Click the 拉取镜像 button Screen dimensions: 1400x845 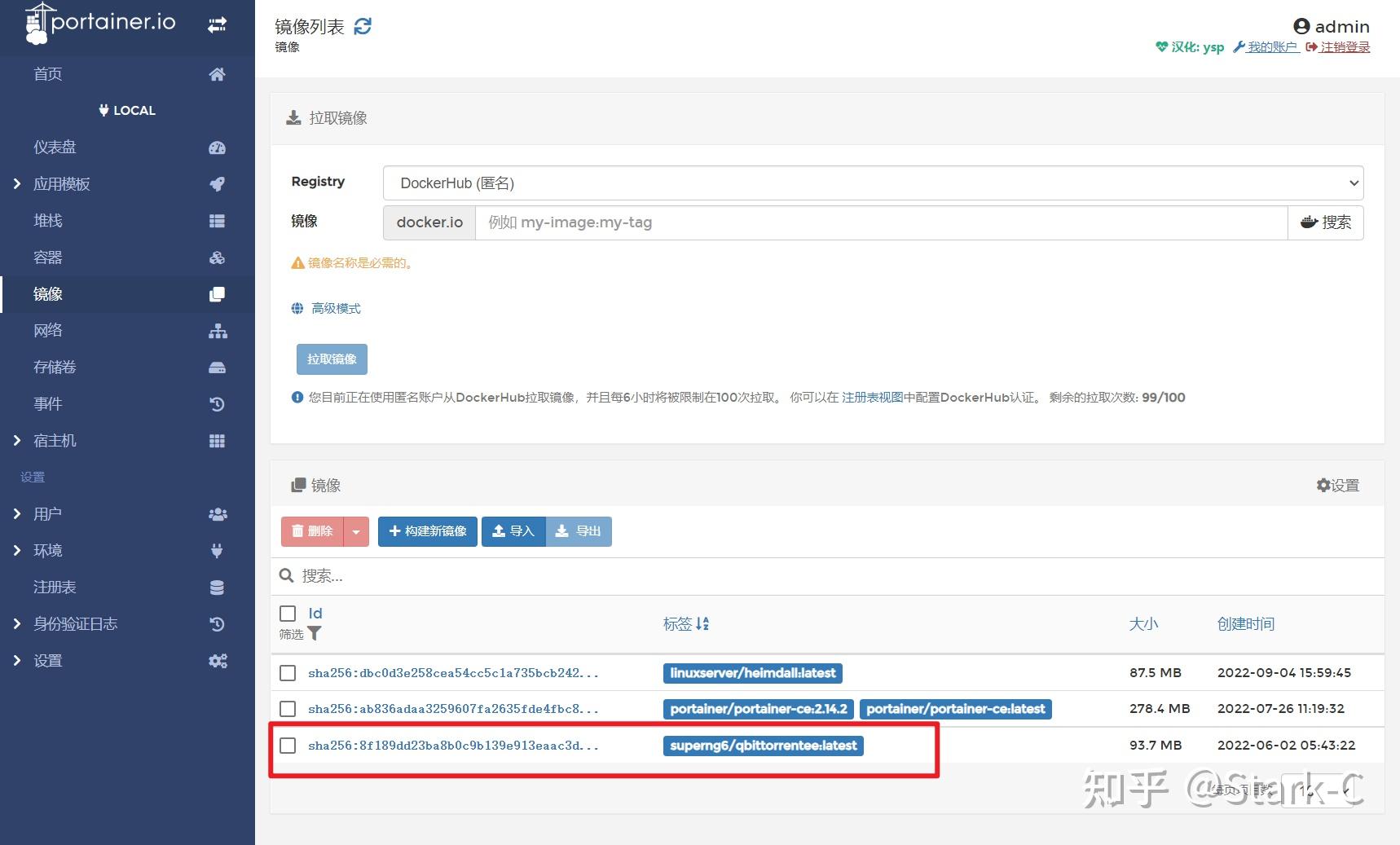coord(331,359)
